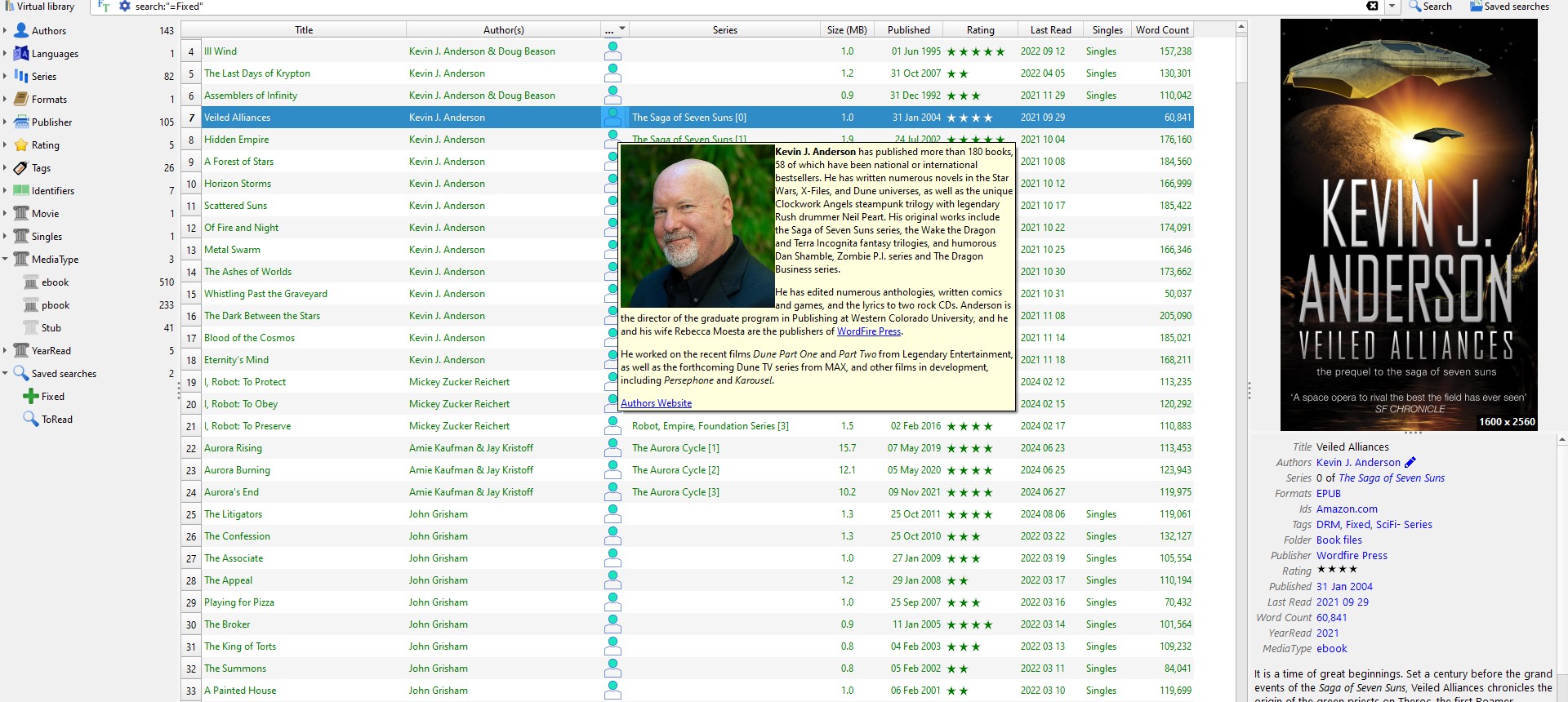Click the Published column header
Screen dimensions: 1568x702
[908, 30]
